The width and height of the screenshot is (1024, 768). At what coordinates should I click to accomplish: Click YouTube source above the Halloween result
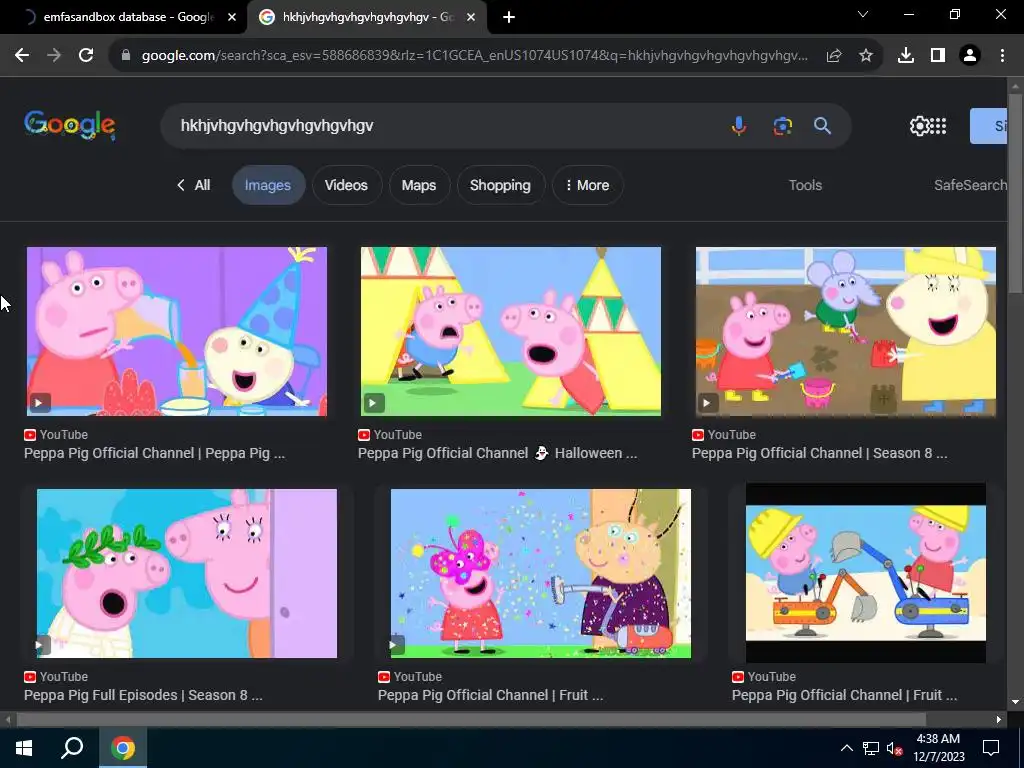[x=390, y=434]
